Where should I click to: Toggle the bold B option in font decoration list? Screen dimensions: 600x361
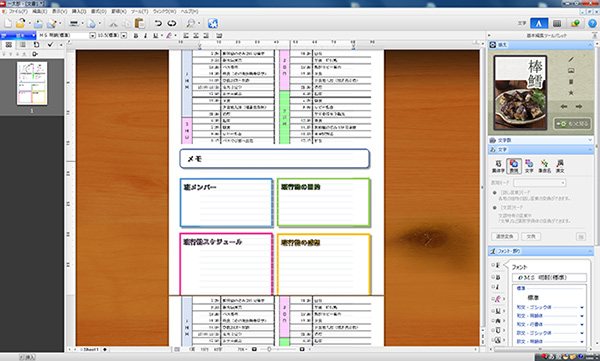tap(497, 277)
